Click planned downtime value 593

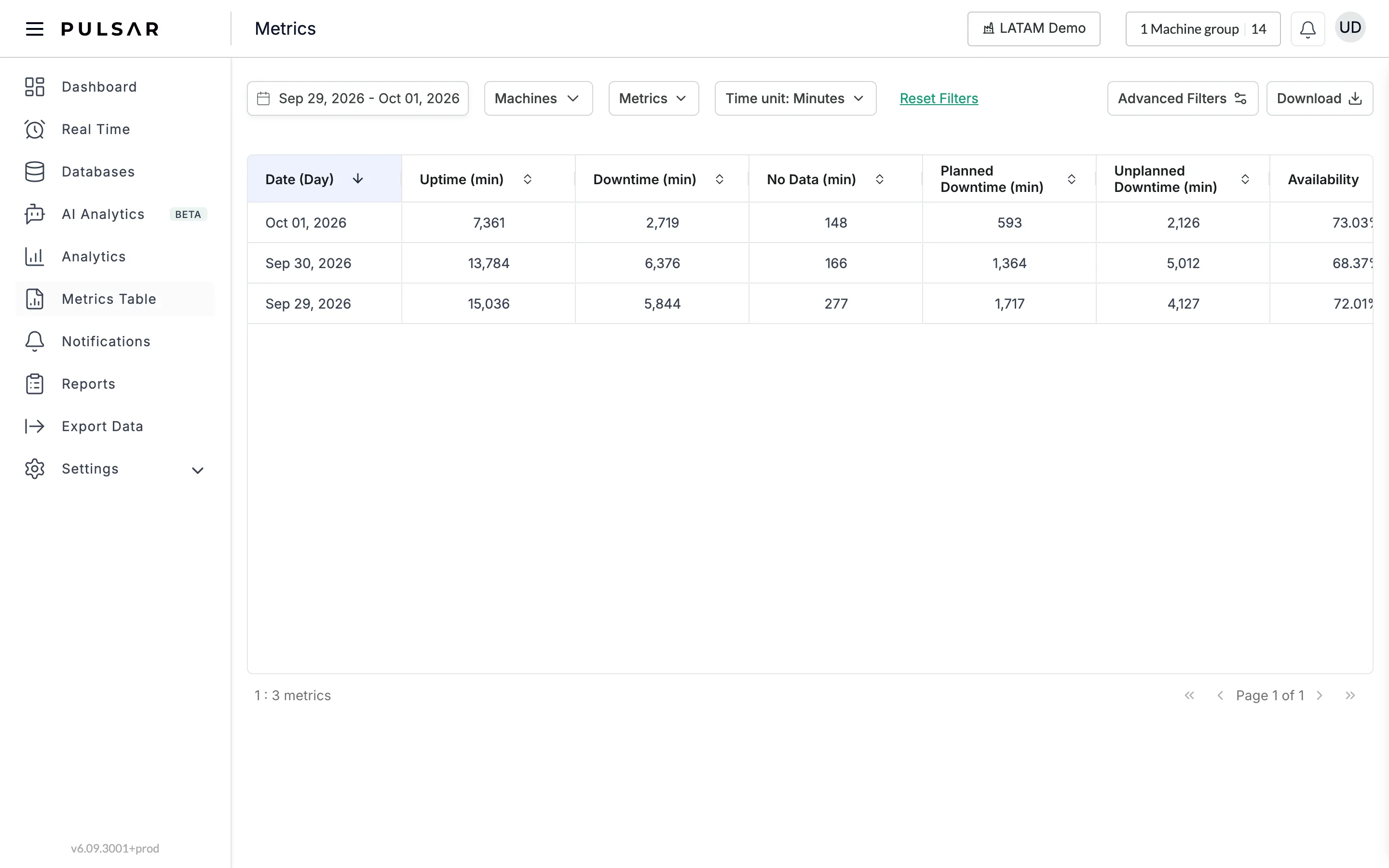pos(1009,223)
